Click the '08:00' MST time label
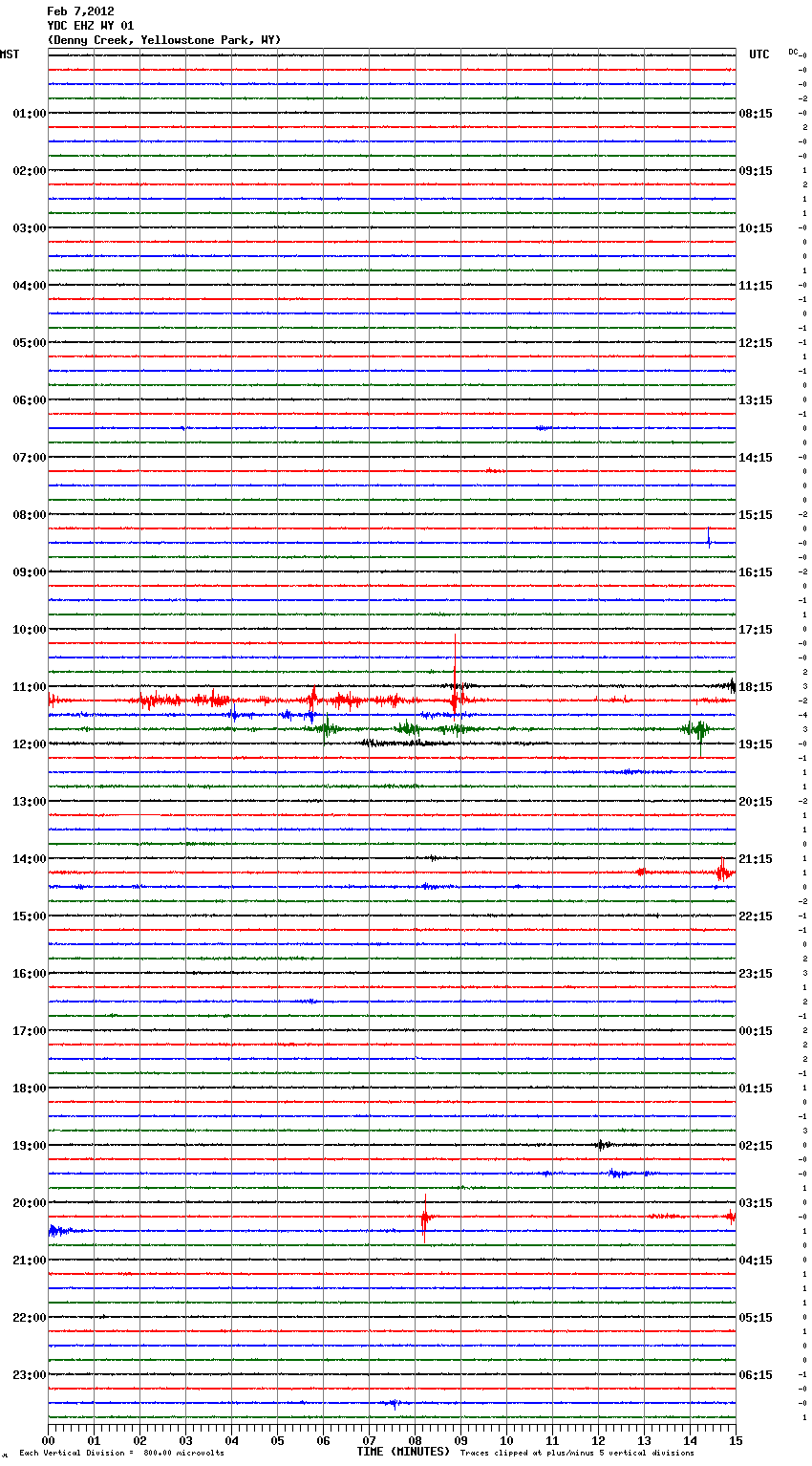Image resolution: width=812 pixels, height=1466 pixels. [x=29, y=514]
